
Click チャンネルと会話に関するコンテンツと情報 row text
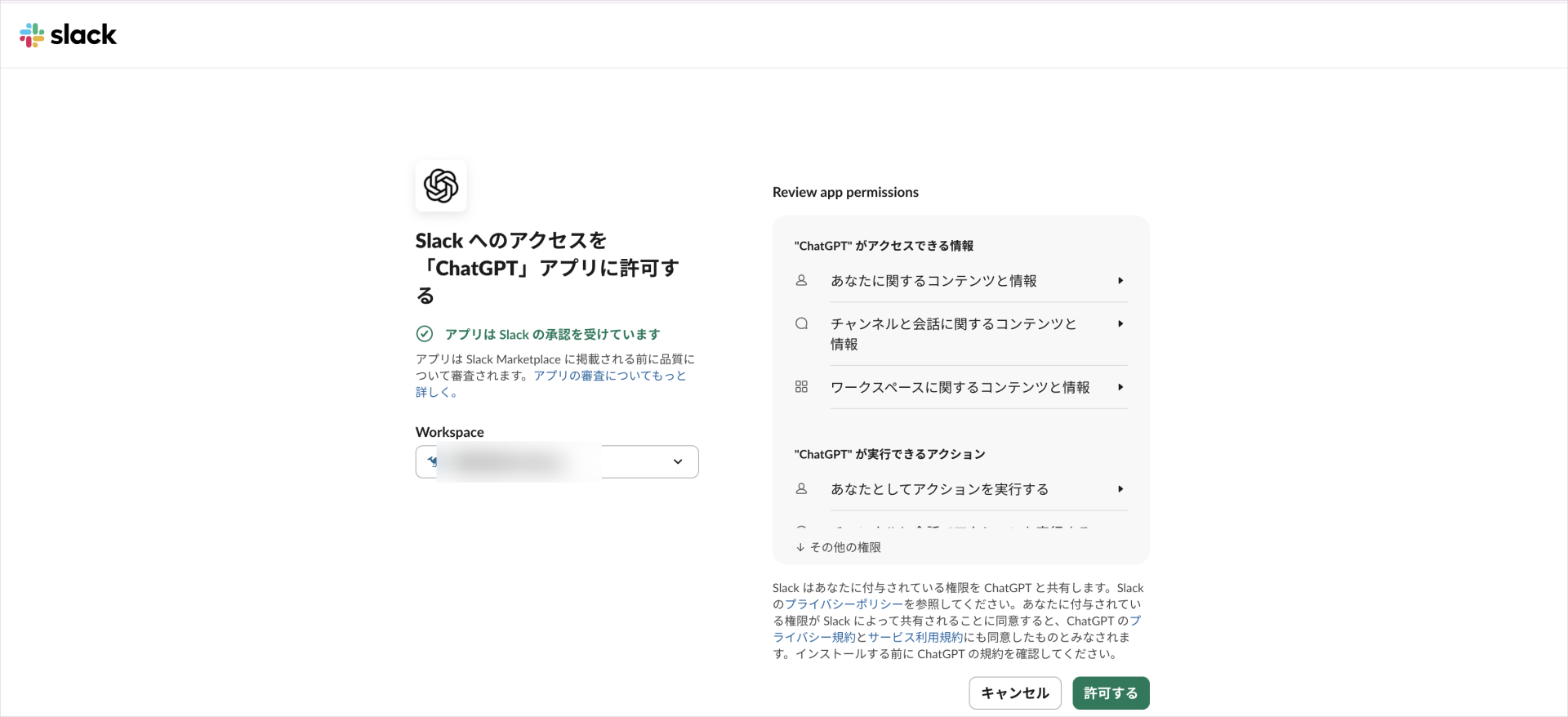953,334
